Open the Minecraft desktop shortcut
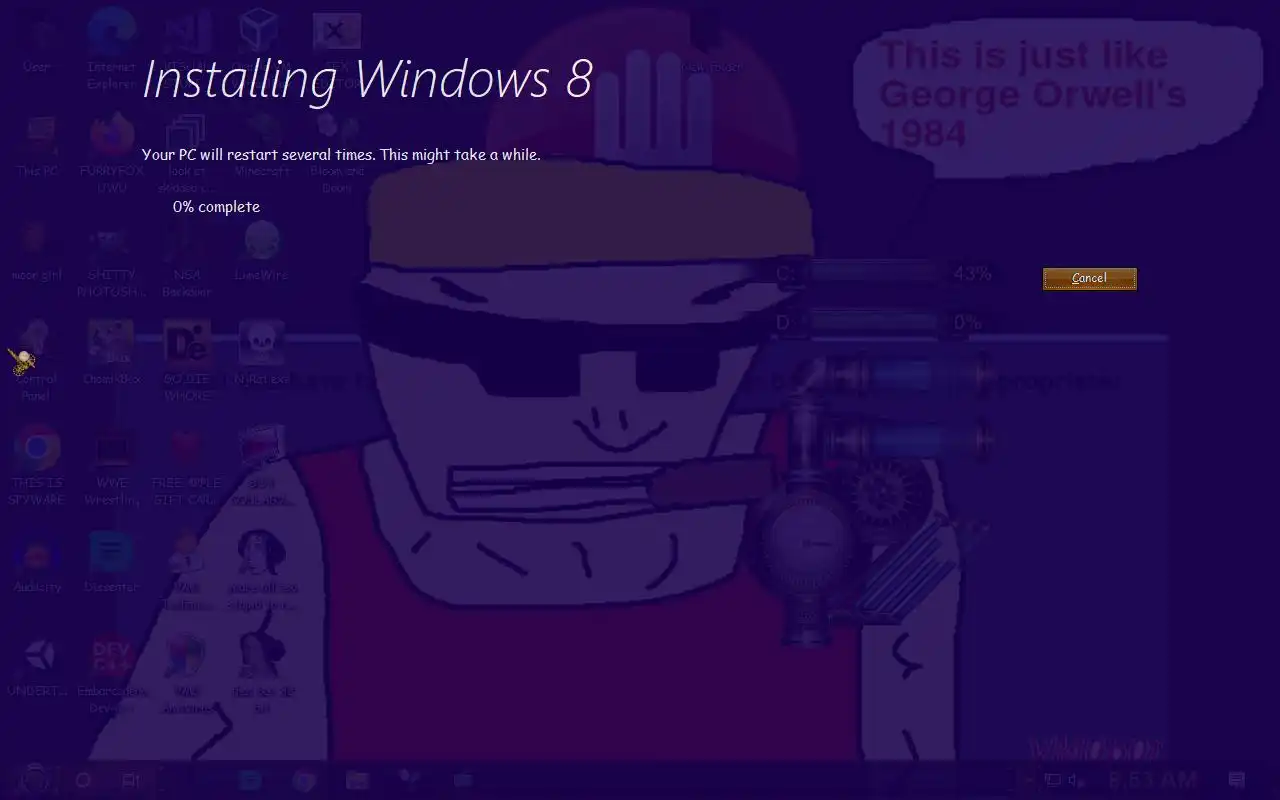1280x800 pixels. (x=261, y=148)
